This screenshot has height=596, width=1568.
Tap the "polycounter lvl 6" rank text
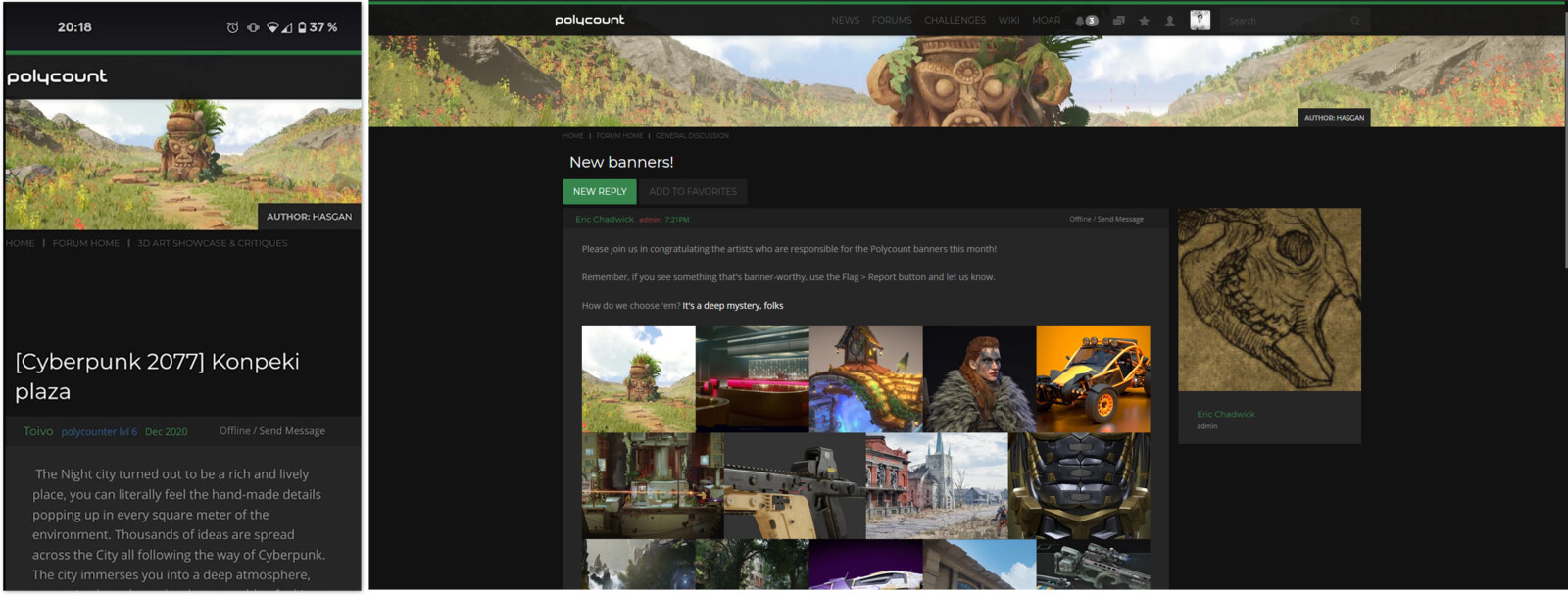click(x=99, y=431)
